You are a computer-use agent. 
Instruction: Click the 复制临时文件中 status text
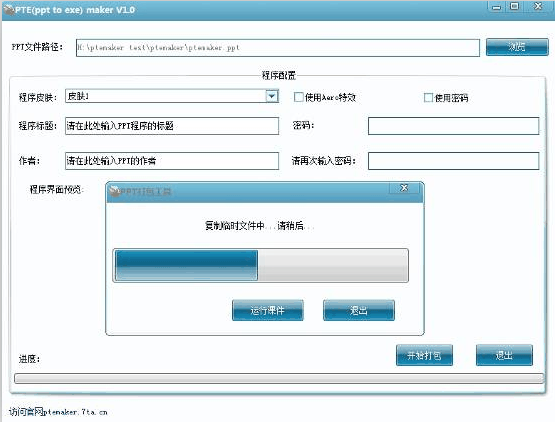click(x=259, y=226)
